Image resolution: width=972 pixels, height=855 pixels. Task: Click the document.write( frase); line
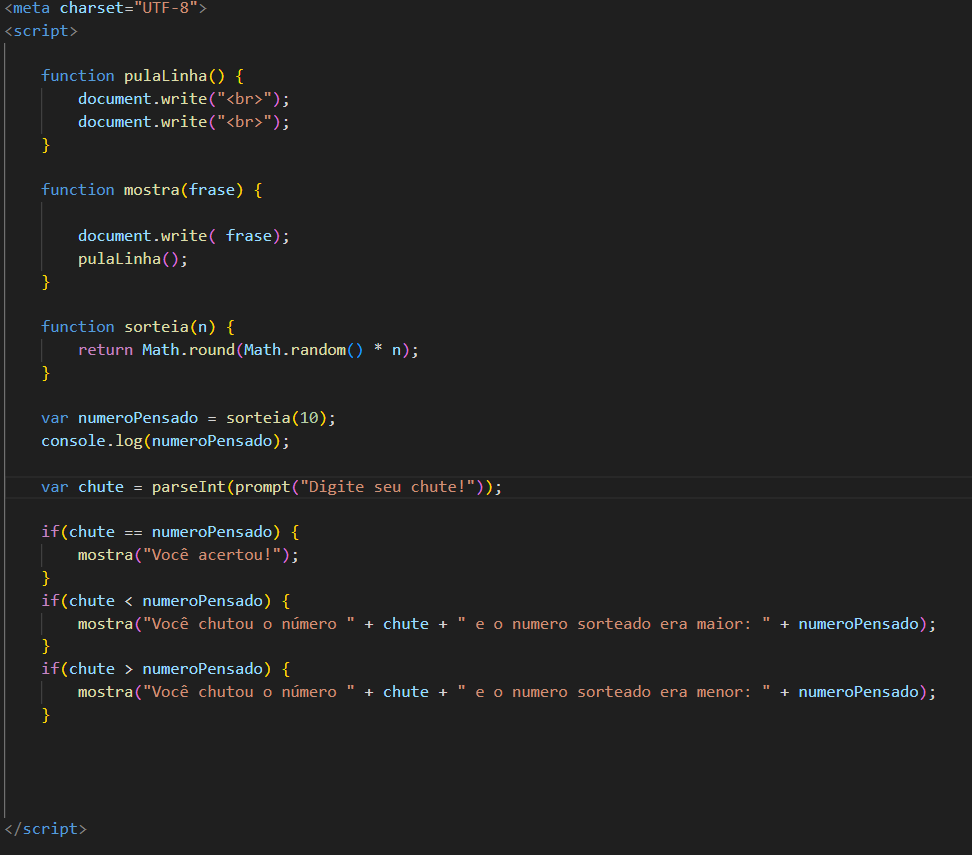183,236
